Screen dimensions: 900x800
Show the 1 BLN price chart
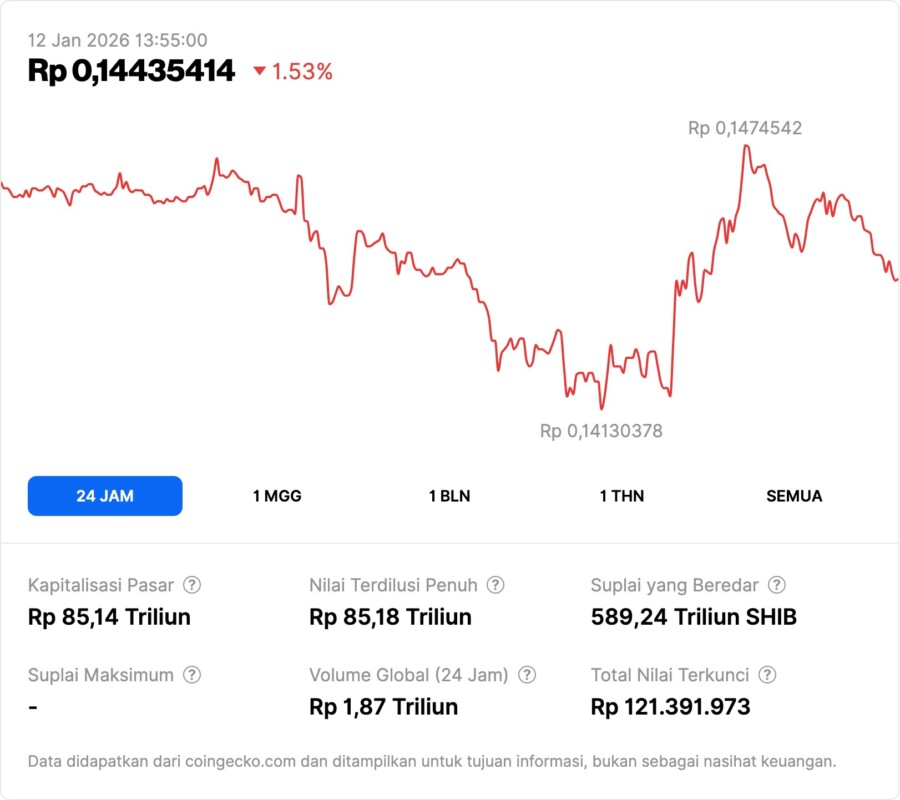pyautogui.click(x=449, y=496)
